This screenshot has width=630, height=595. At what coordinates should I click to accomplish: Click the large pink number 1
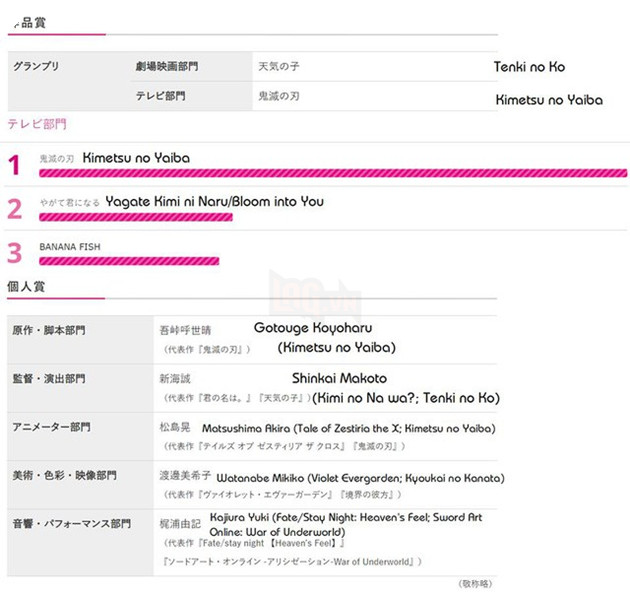point(14,165)
